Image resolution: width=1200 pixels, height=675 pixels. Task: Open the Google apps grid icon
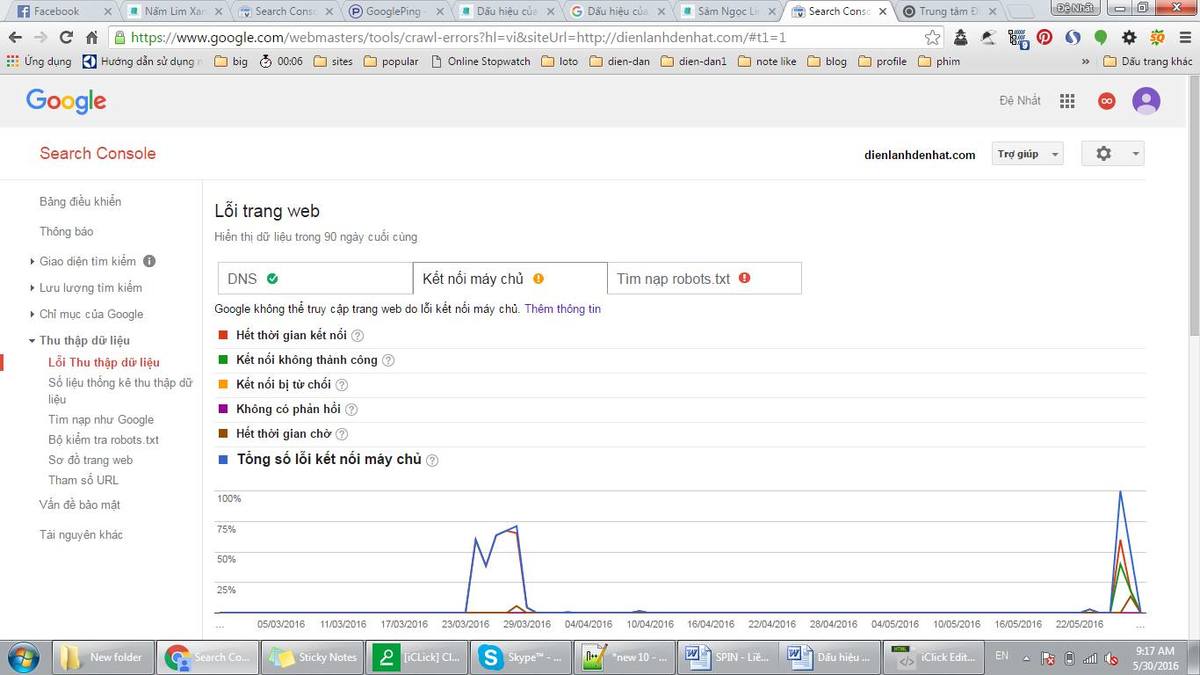pyautogui.click(x=1067, y=101)
